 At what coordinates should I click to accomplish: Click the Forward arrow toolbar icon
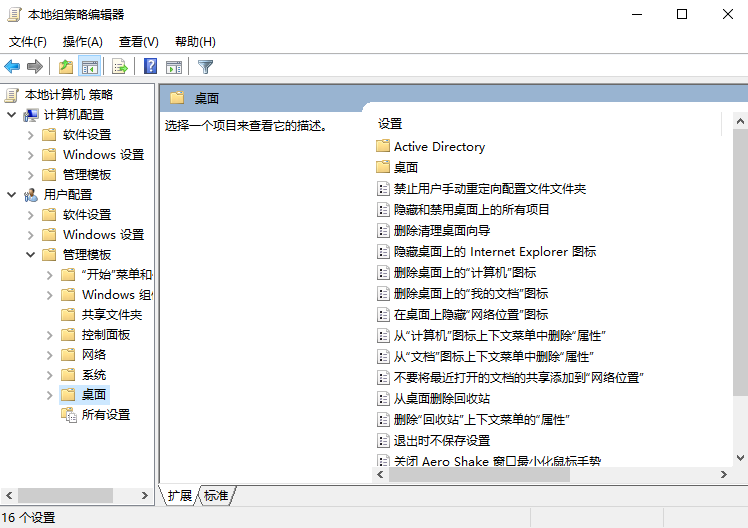(x=35, y=67)
